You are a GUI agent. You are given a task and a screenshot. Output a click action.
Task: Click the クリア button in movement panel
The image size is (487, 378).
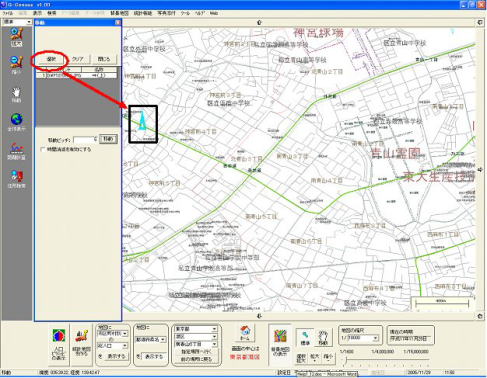tap(77, 59)
